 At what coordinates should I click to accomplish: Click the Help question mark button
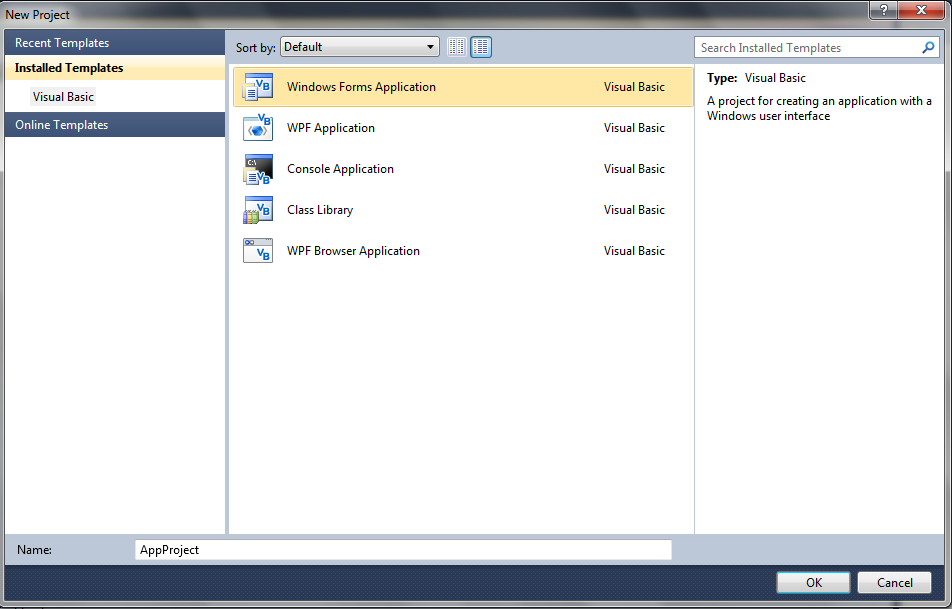(883, 10)
